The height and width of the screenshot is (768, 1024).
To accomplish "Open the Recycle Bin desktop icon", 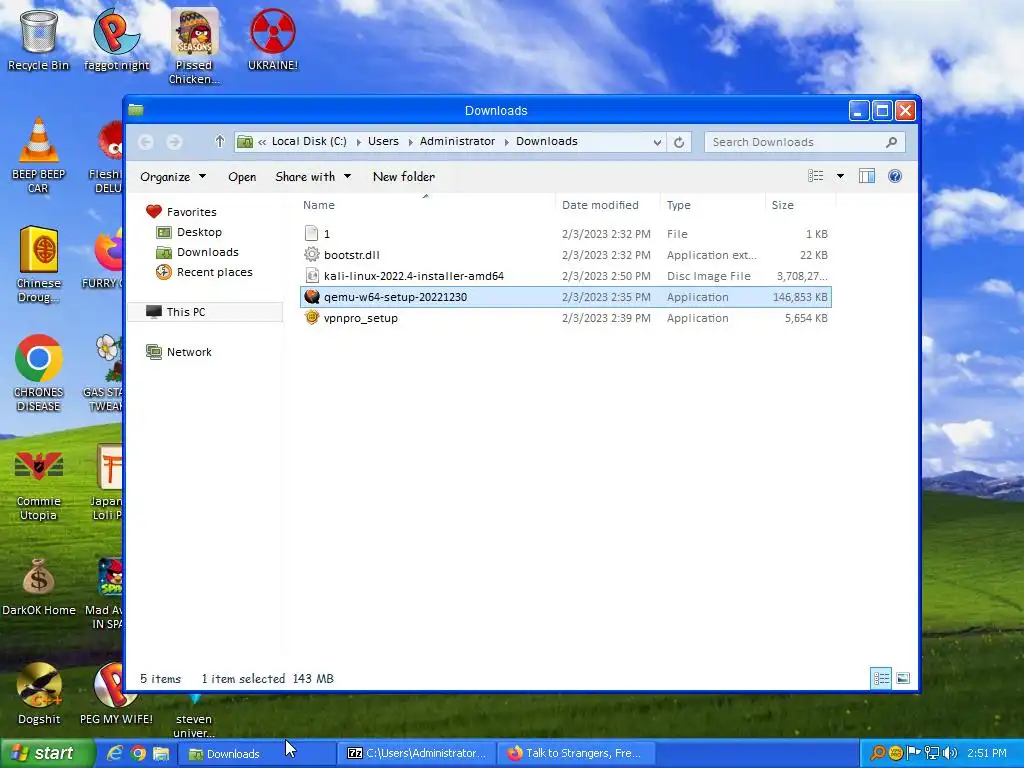I will (39, 39).
